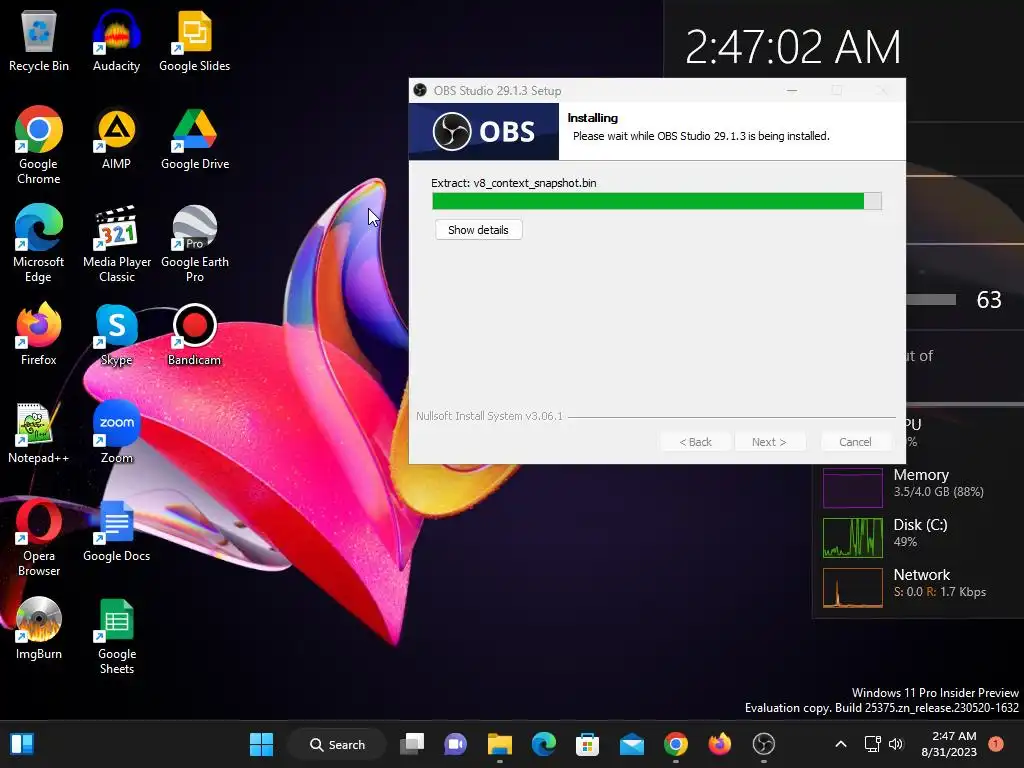Open the Mail app in the taskbar
The image size is (1024, 768).
click(632, 744)
